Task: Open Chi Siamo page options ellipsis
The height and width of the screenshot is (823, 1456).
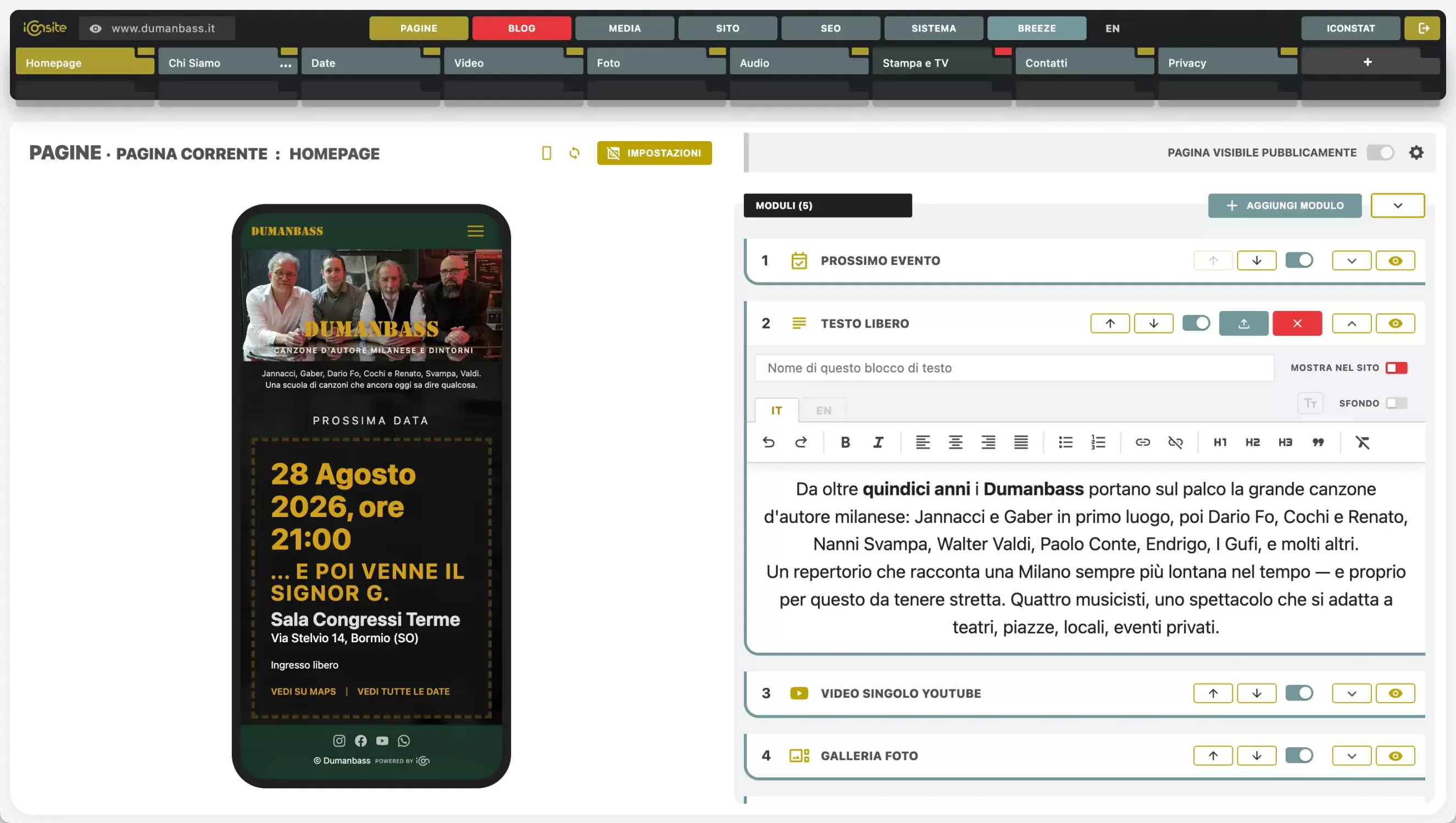Action: tap(286, 65)
